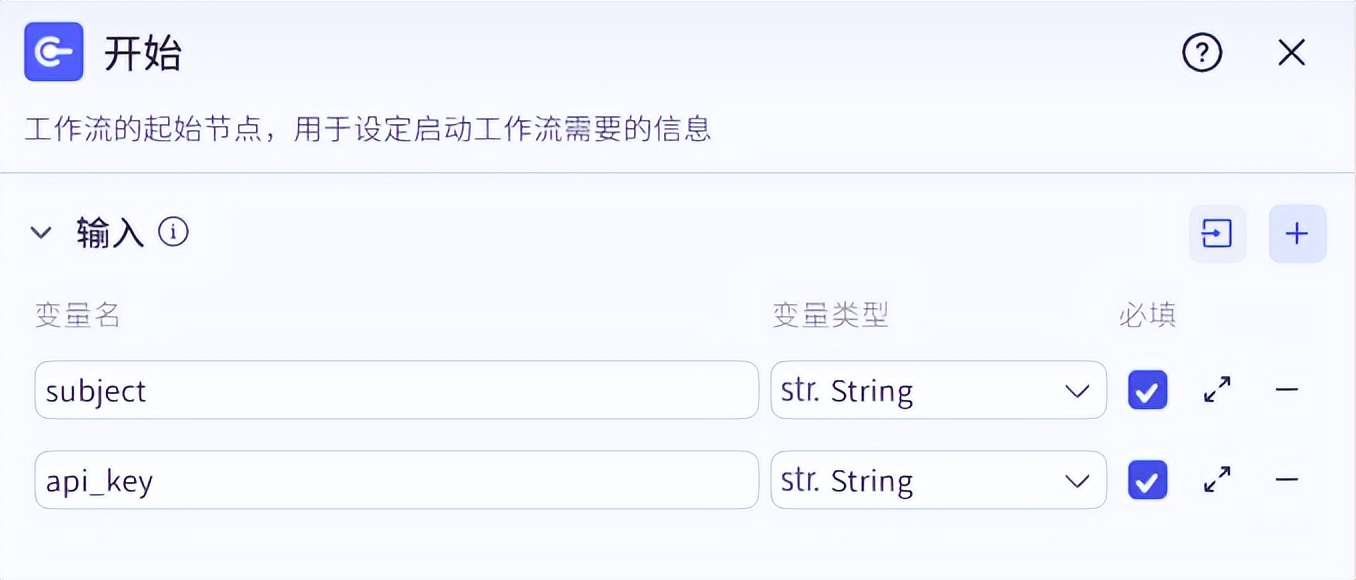Close the Start node panel
The image size is (1356, 580).
(x=1291, y=53)
